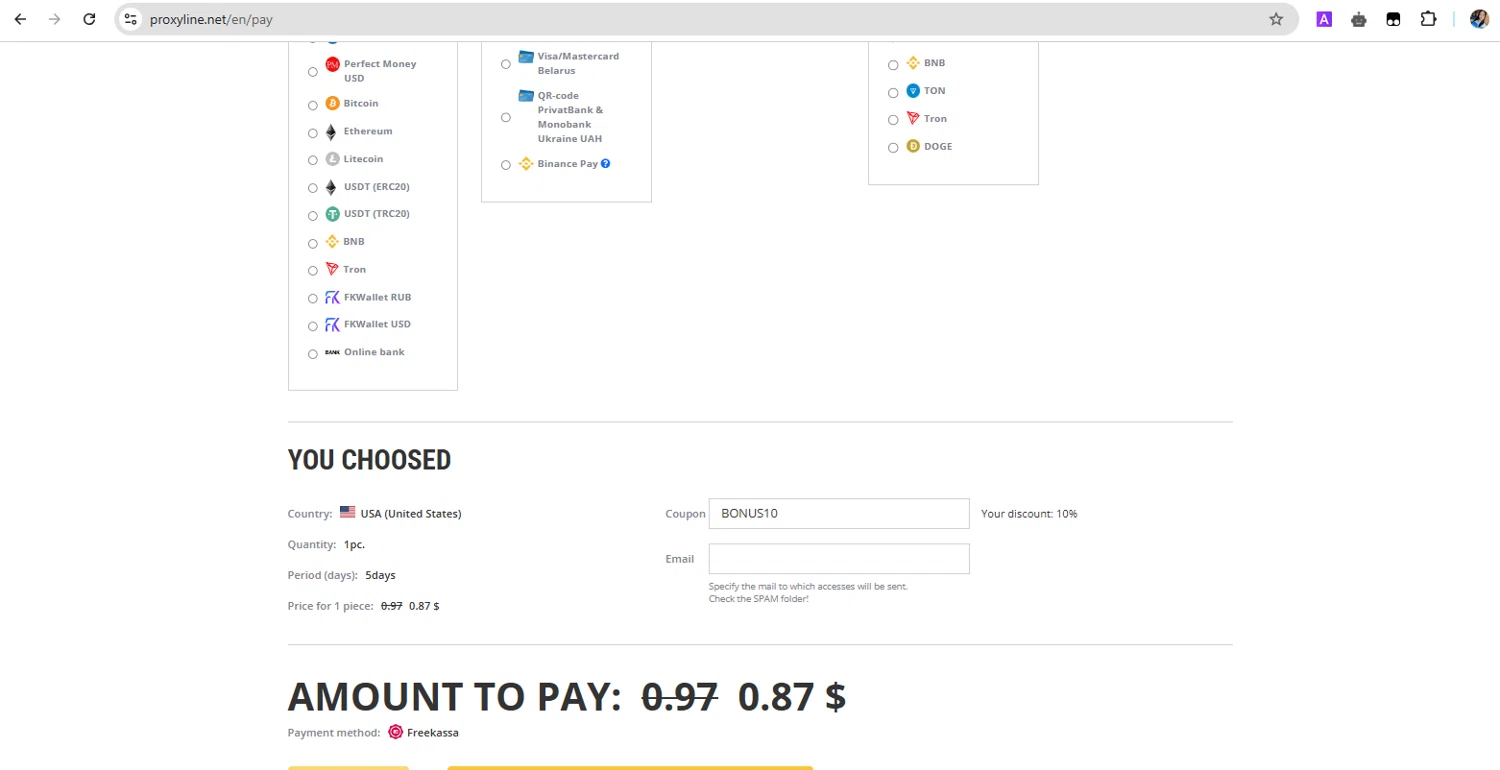
Task: Select the Bitcoin radio button
Action: click(313, 105)
